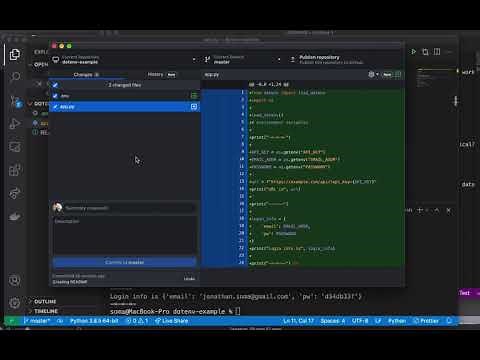Click VS Code open changes icon
The image size is (480, 360).
click(x=425, y=52)
